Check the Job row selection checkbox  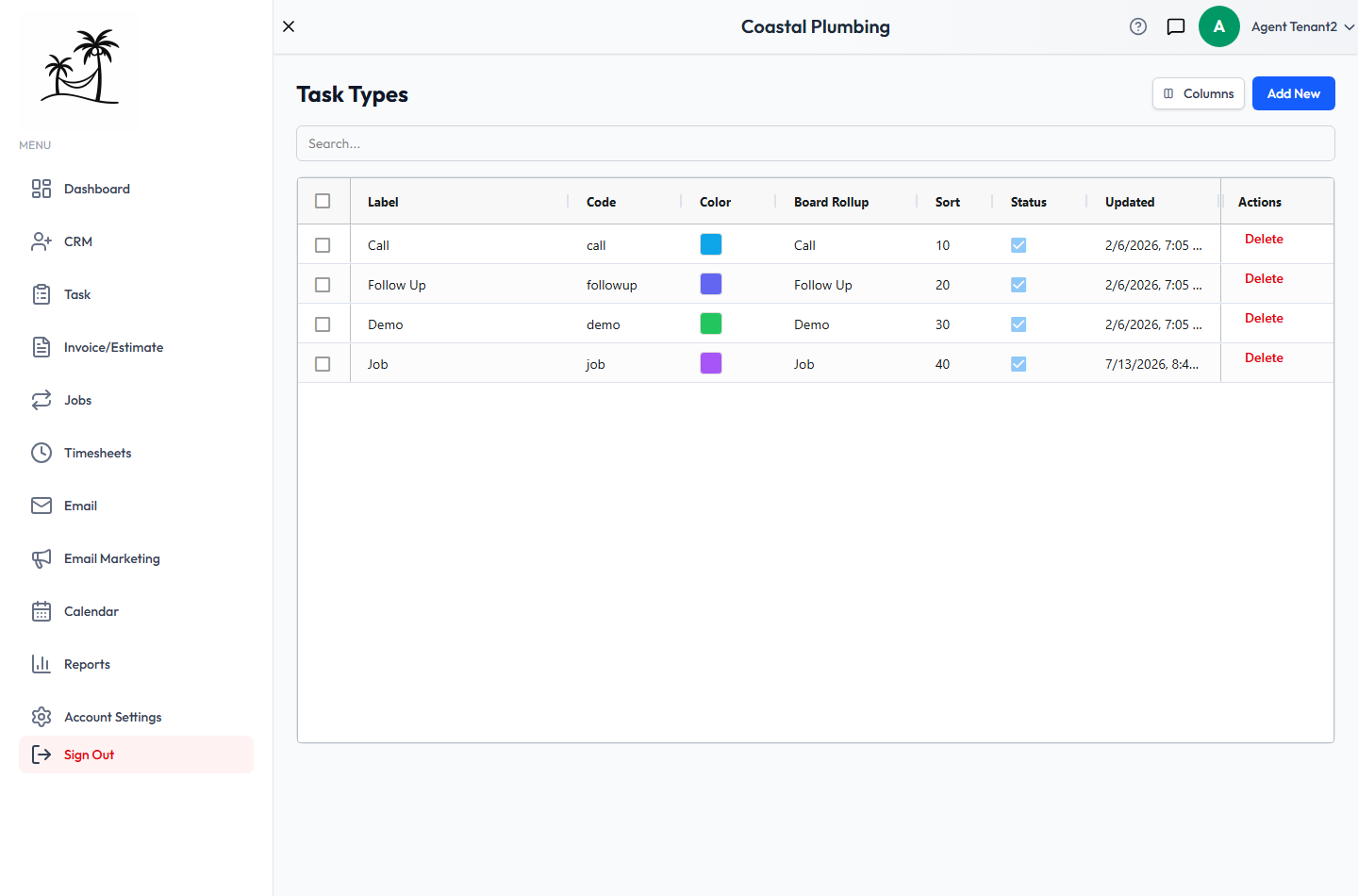pos(323,364)
